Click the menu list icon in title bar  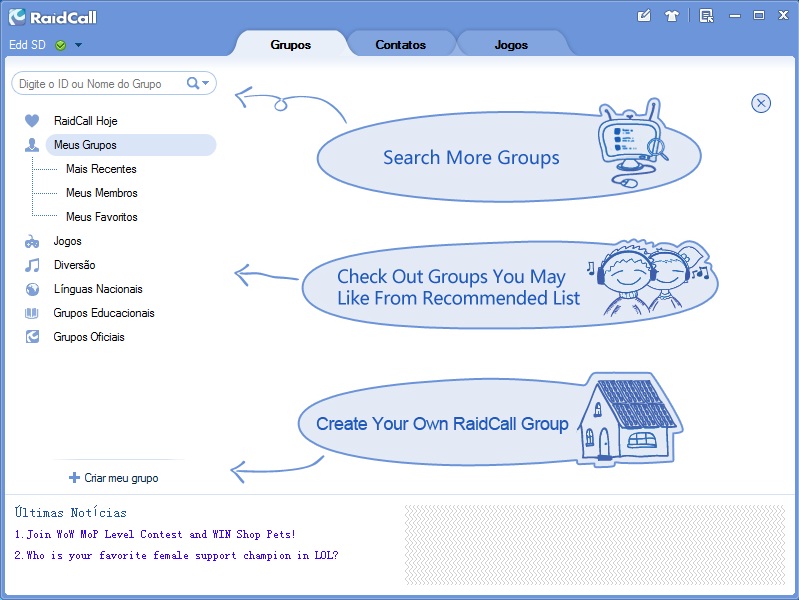click(x=707, y=16)
